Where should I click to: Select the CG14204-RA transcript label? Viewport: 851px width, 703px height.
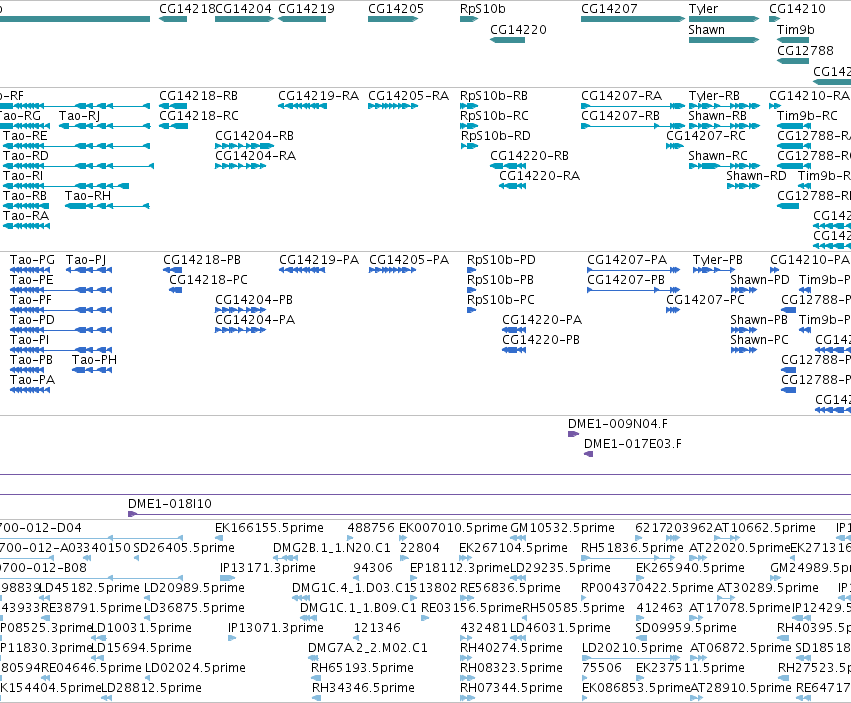pos(255,156)
